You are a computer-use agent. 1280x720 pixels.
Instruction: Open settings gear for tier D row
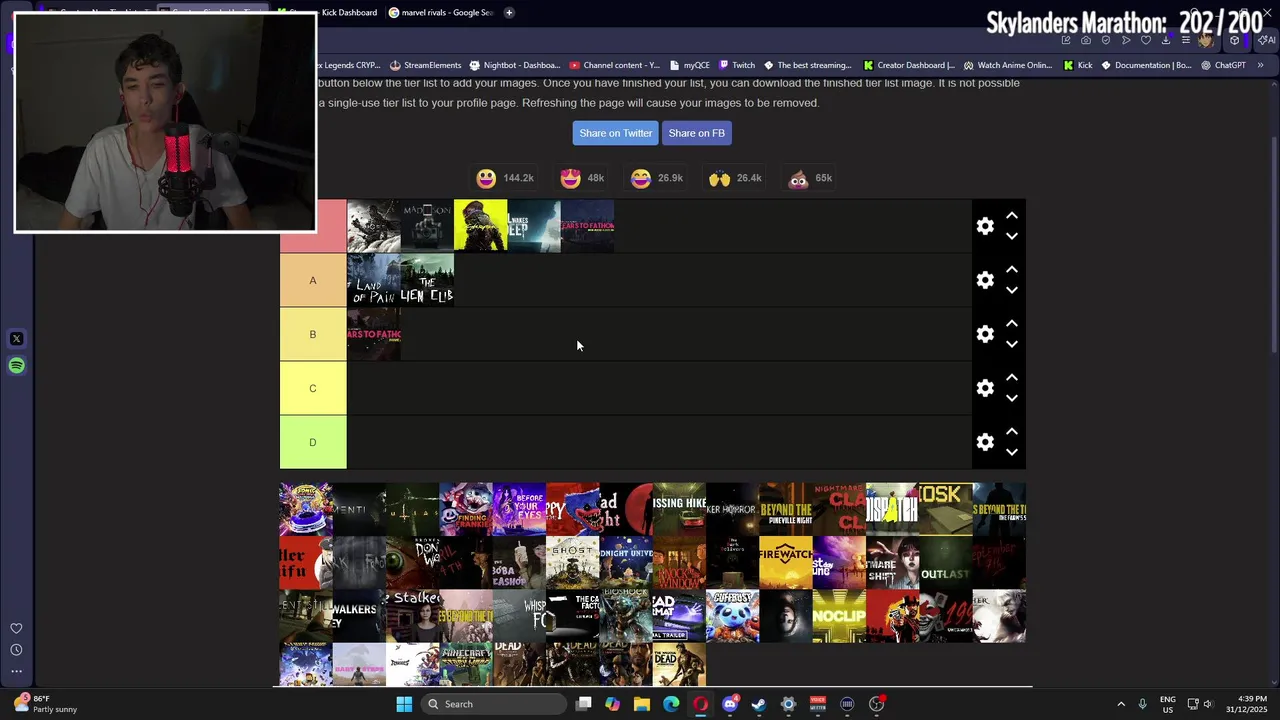coord(985,442)
